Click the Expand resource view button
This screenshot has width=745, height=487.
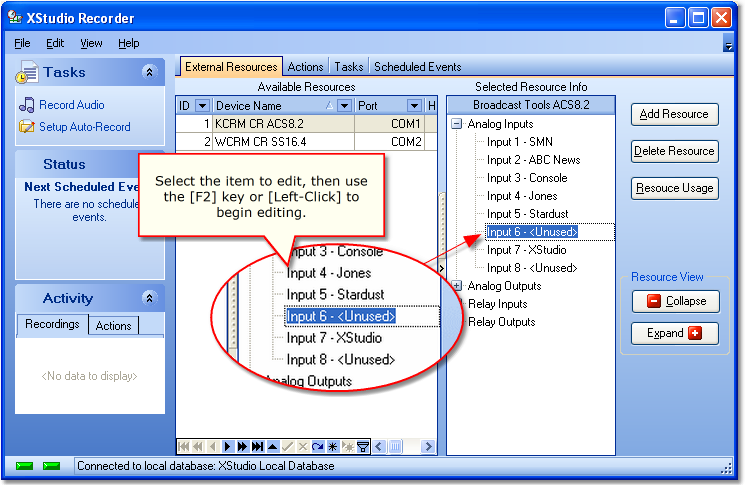[x=674, y=333]
